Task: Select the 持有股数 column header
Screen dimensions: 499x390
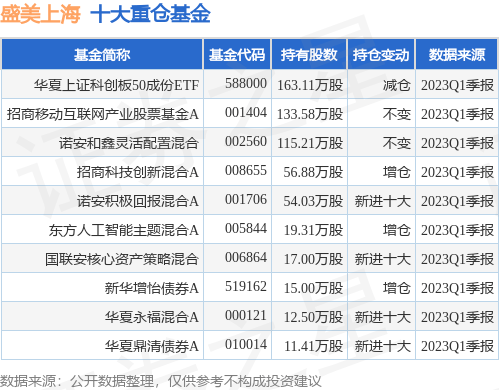Action: tap(309, 55)
